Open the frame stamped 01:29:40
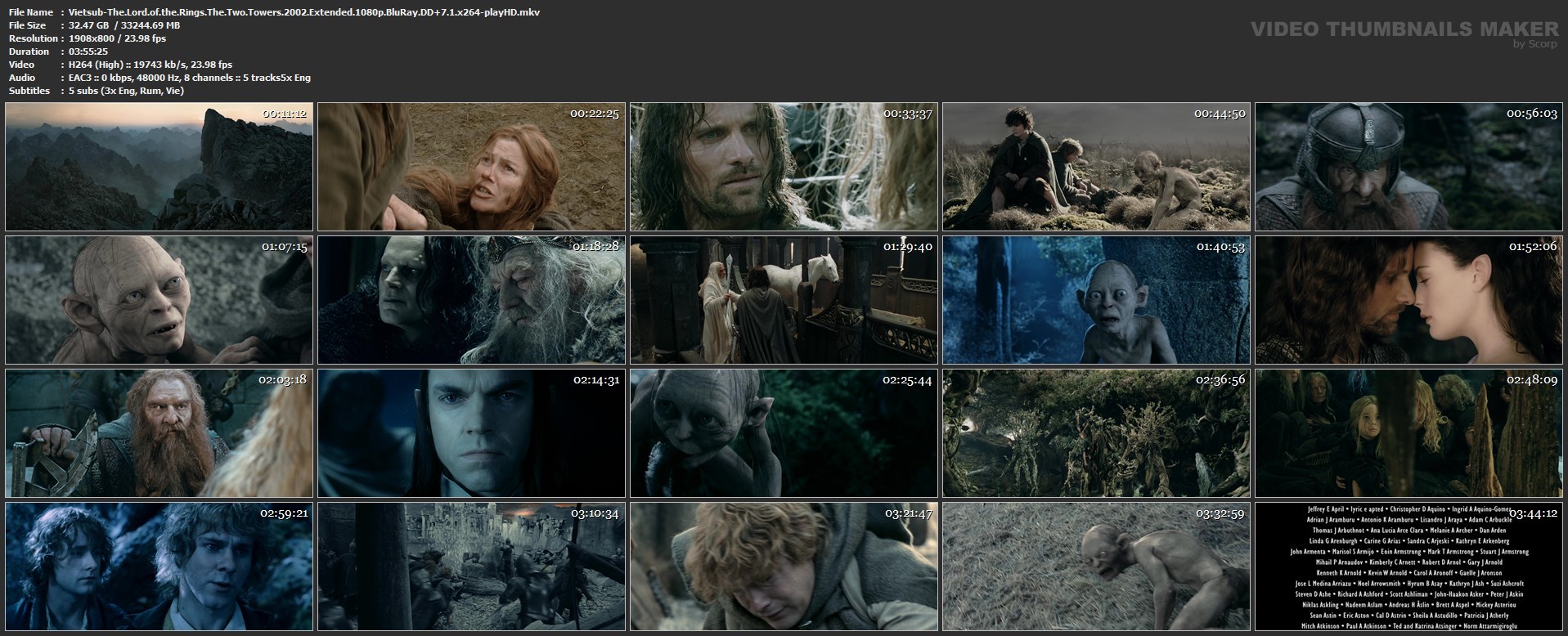Screen dimensions: 1568x636 [x=784, y=300]
